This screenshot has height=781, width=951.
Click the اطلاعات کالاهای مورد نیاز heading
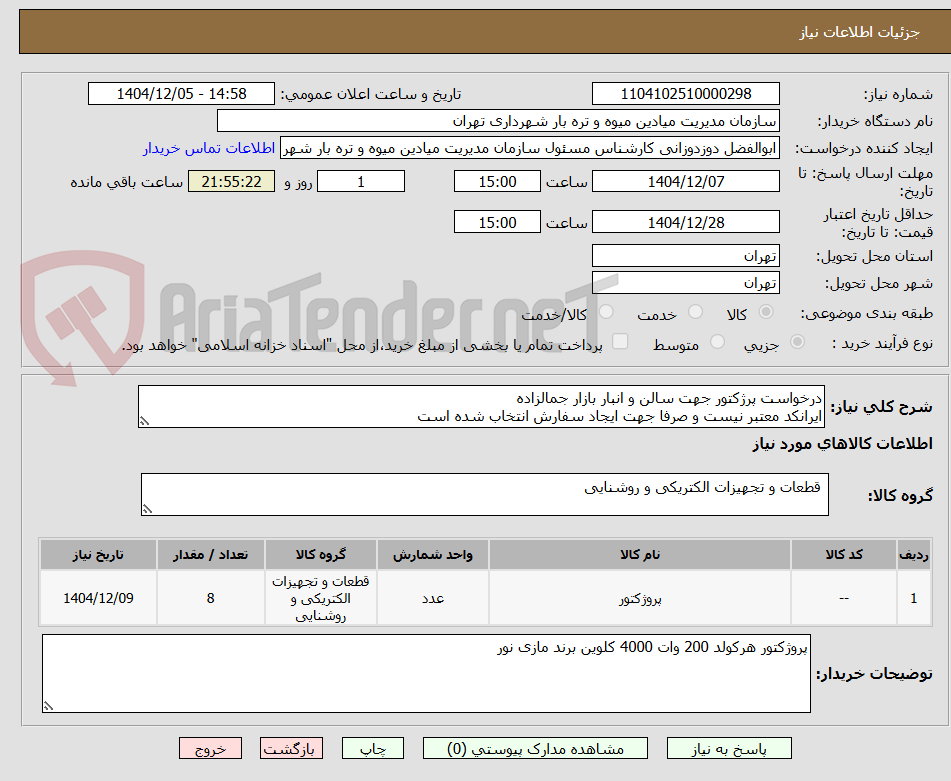click(x=842, y=444)
